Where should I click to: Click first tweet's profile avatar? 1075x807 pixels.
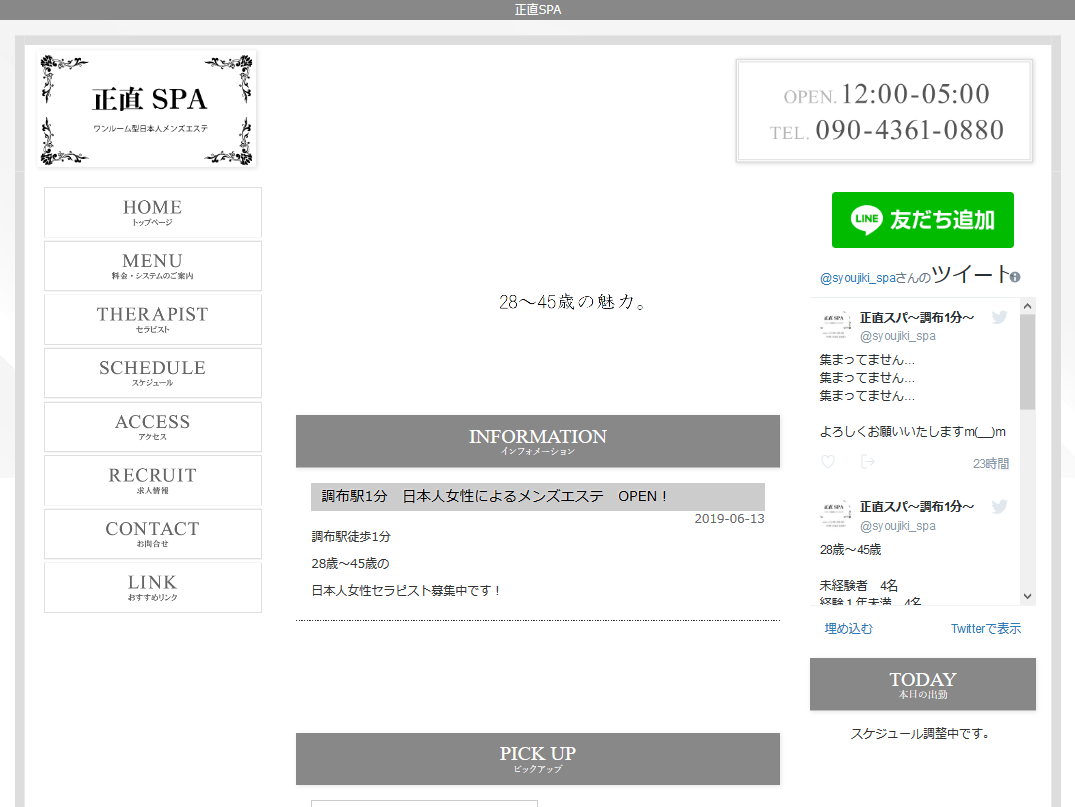click(835, 325)
